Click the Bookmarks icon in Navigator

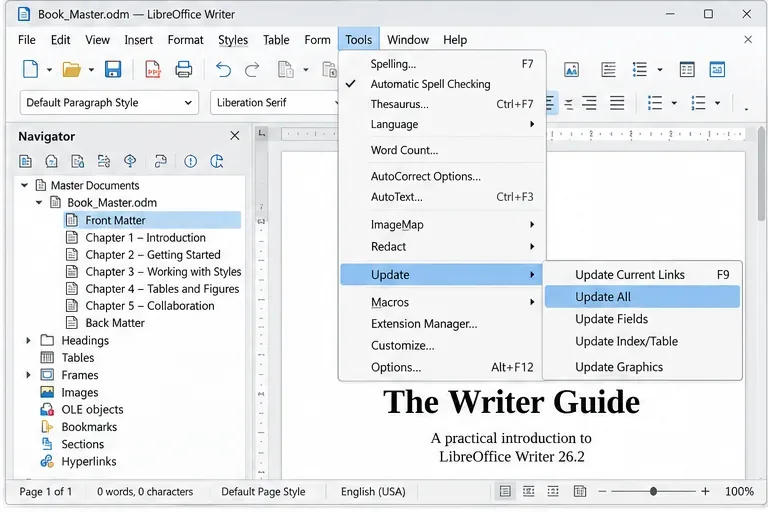click(47, 427)
